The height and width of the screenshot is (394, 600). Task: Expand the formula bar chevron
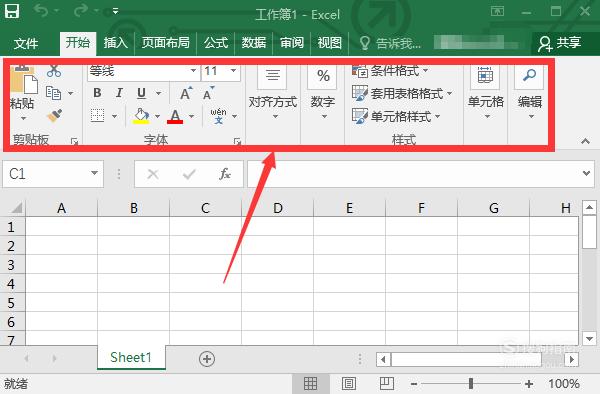[x=586, y=173]
